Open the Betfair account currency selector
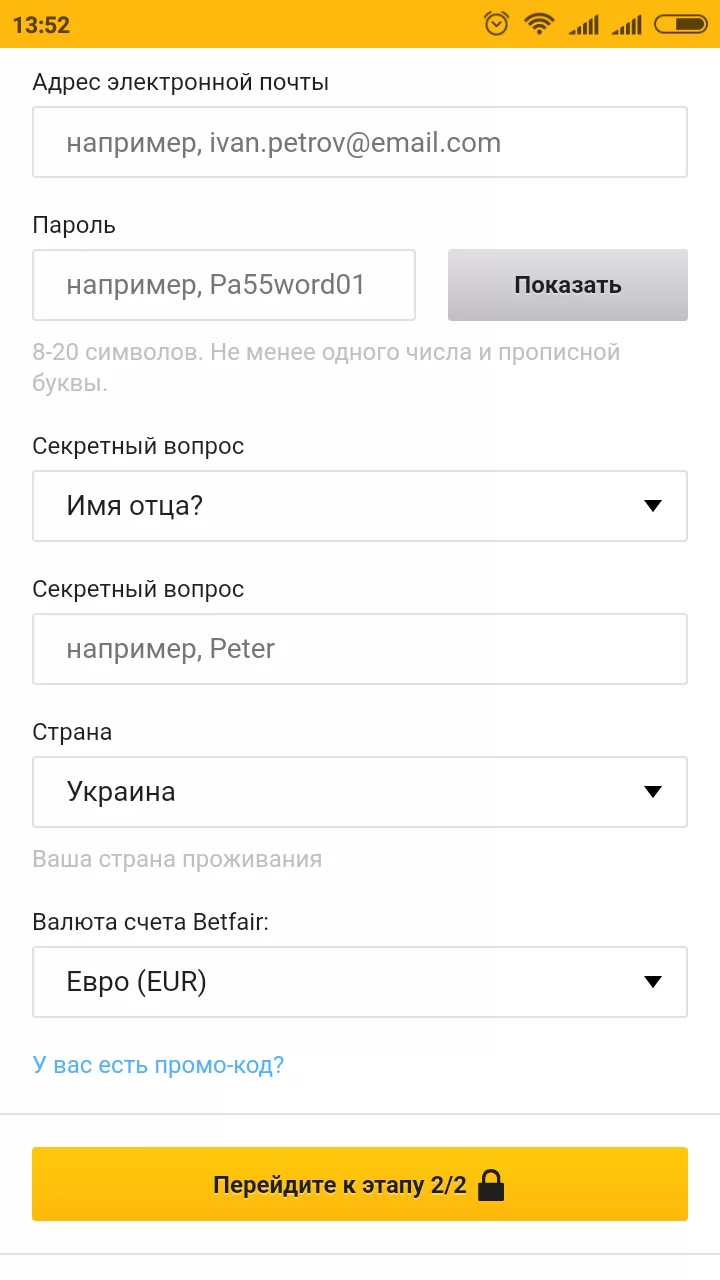Image resolution: width=720 pixels, height=1280 pixels. pyautogui.click(x=360, y=982)
